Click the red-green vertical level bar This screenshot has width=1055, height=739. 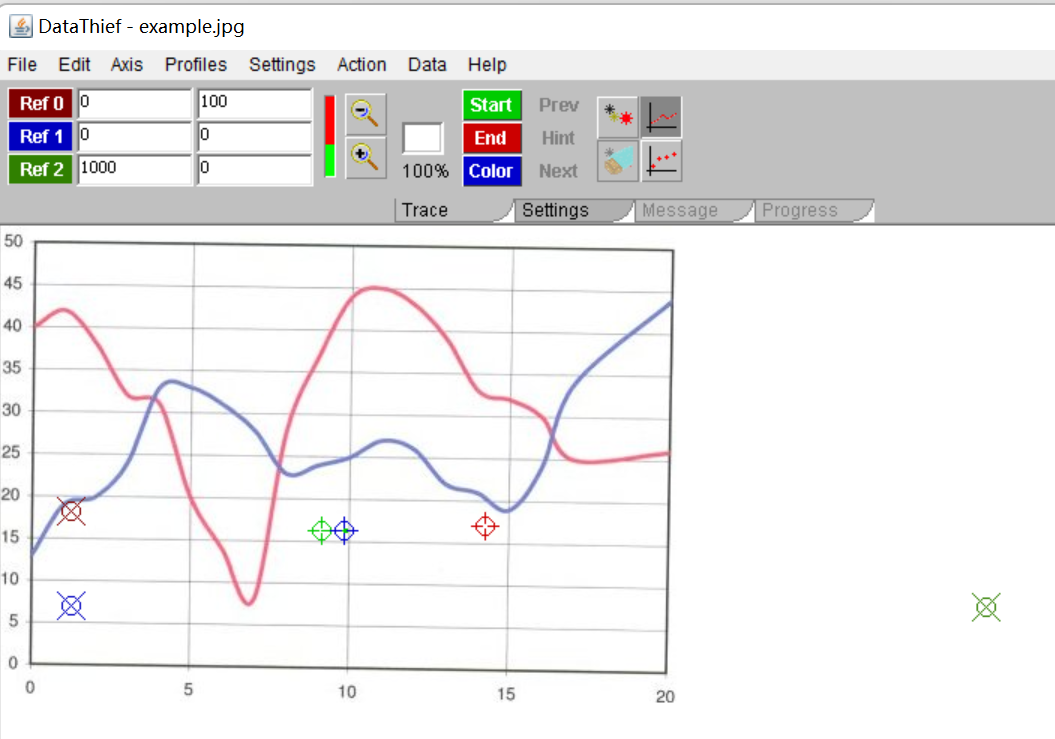click(x=330, y=137)
